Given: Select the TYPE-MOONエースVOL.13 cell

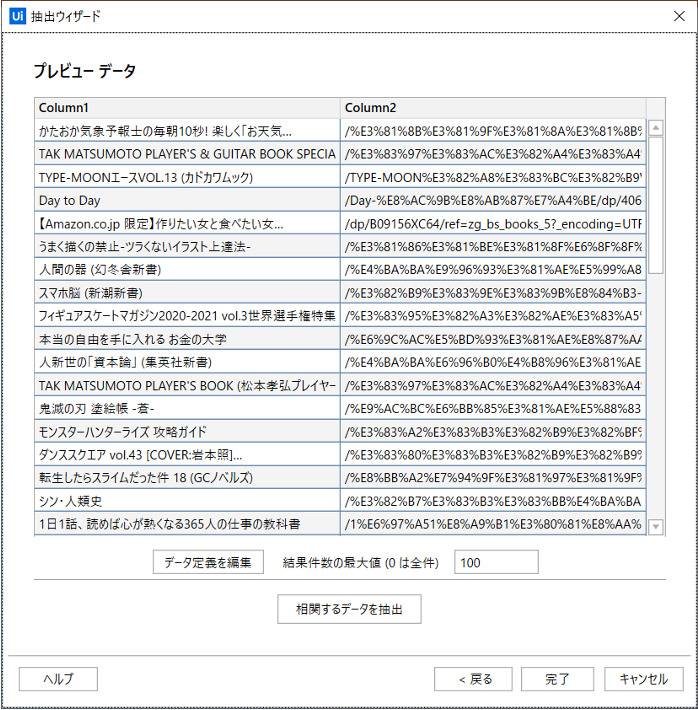Looking at the screenshot, I should 187,177.
